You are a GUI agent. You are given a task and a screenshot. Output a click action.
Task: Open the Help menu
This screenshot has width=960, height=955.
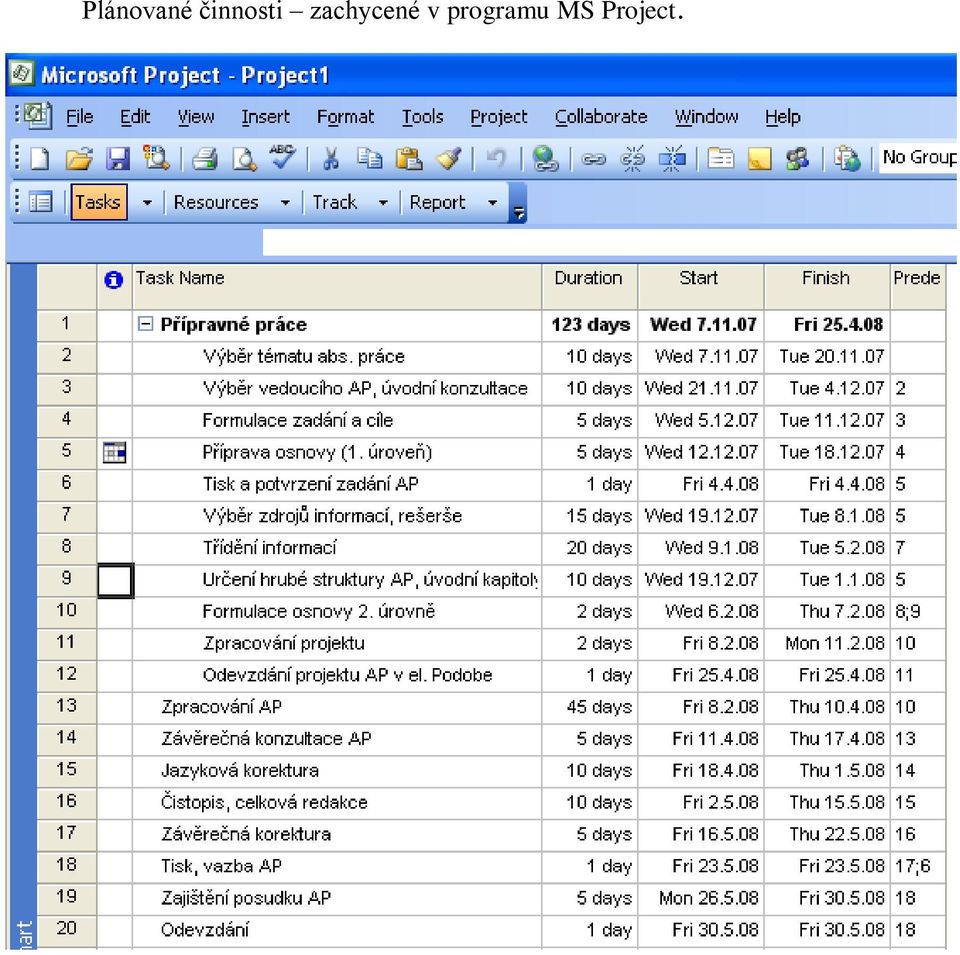pos(782,116)
